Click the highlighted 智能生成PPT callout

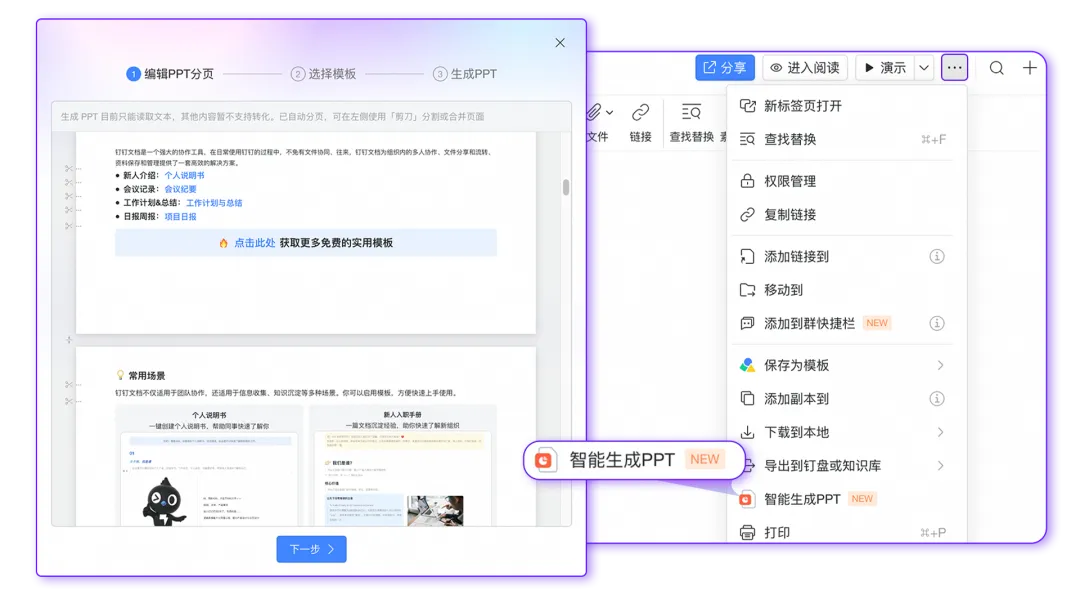tap(634, 460)
